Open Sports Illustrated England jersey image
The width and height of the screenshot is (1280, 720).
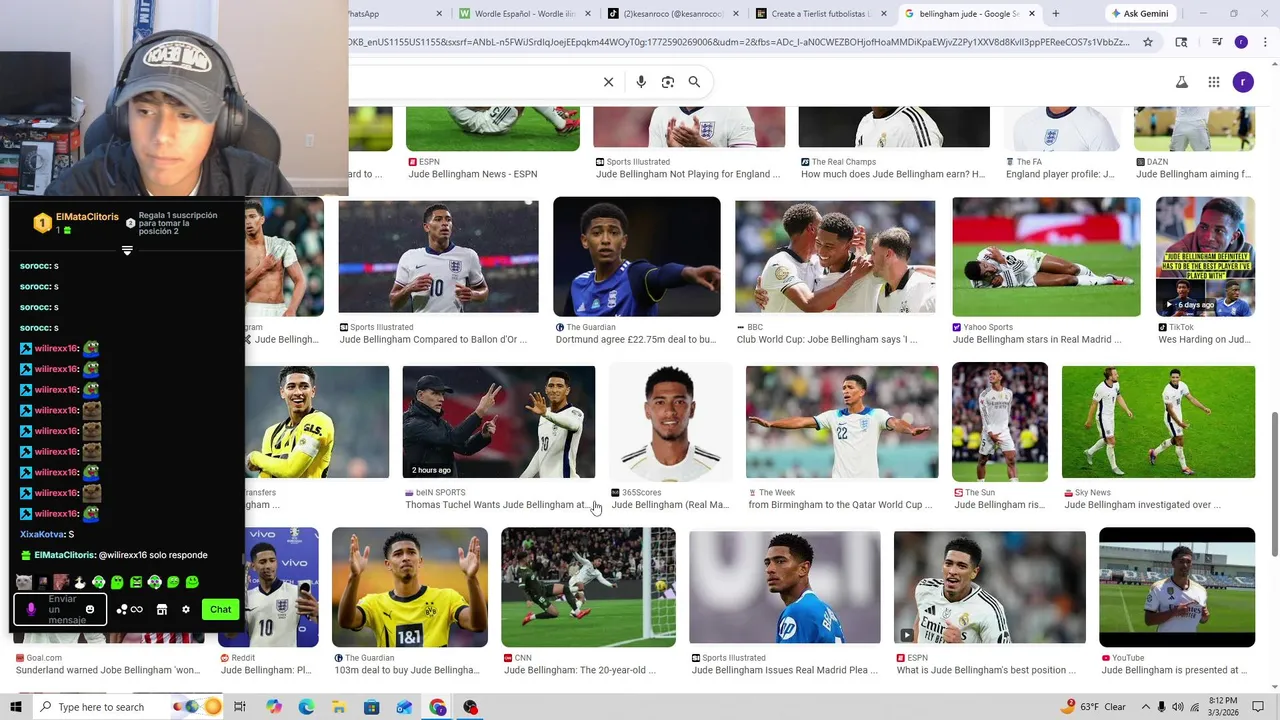tap(438, 257)
